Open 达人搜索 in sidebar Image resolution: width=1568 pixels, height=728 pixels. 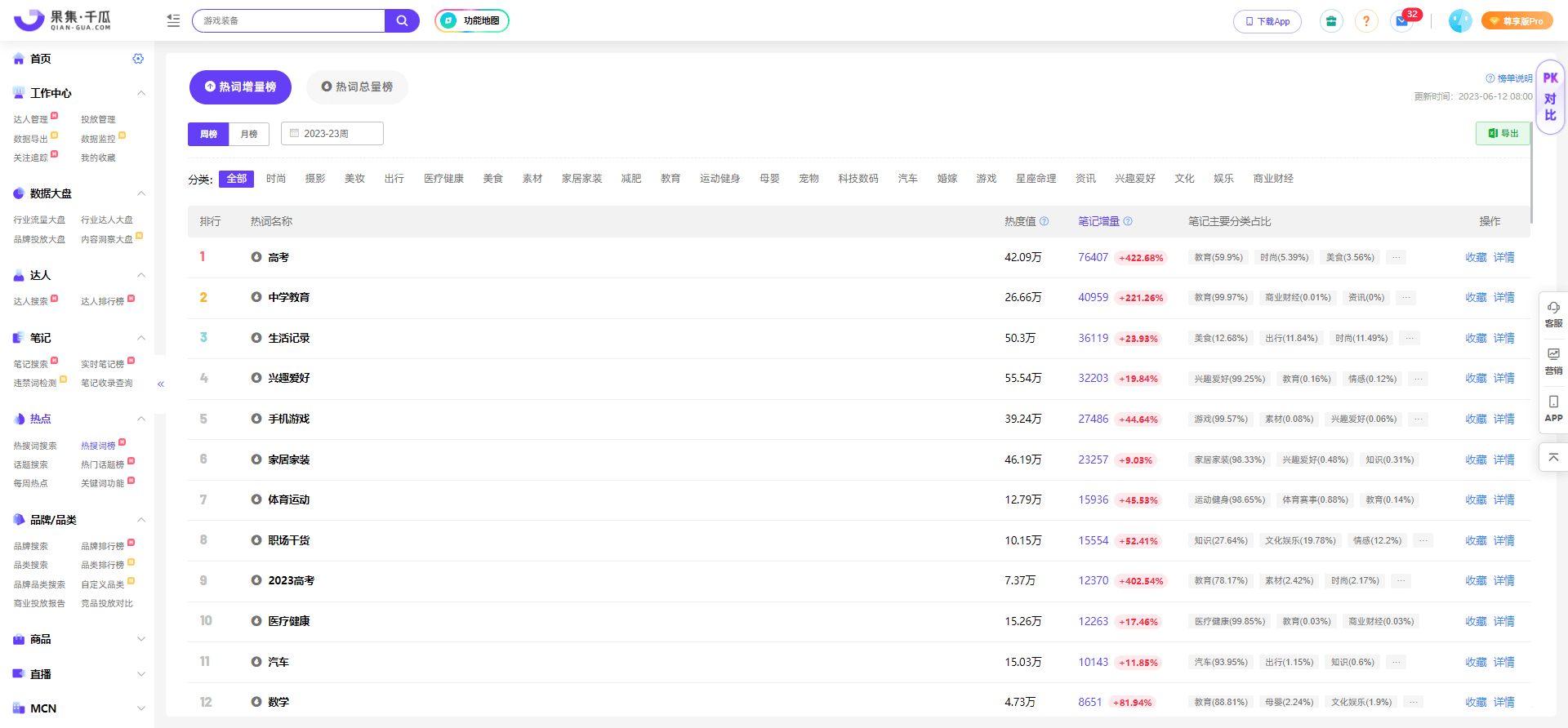[x=30, y=301]
